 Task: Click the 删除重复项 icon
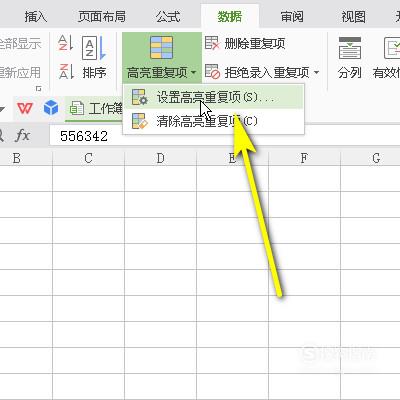212,43
